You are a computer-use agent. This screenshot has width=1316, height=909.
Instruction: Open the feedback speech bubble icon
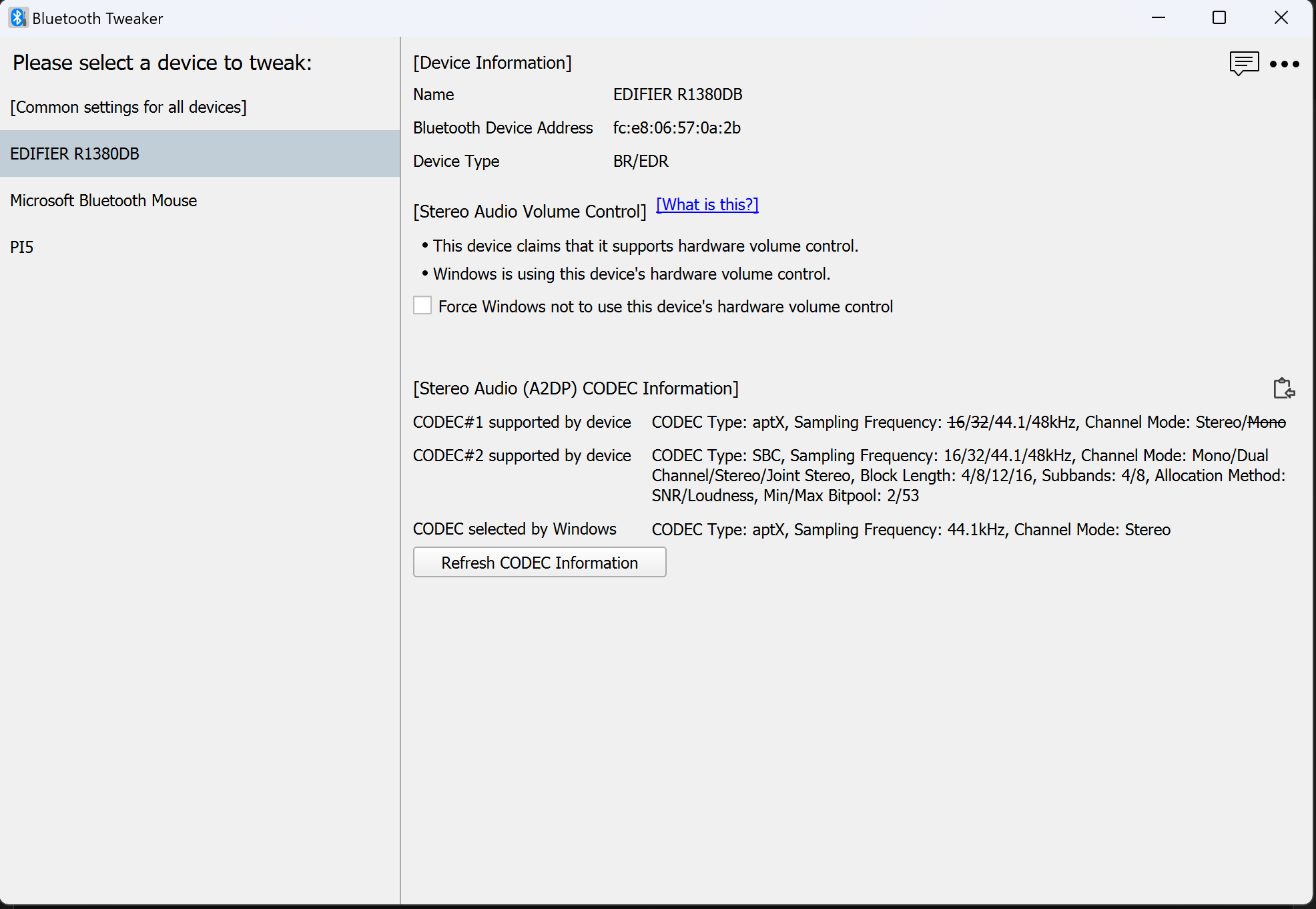click(x=1243, y=63)
